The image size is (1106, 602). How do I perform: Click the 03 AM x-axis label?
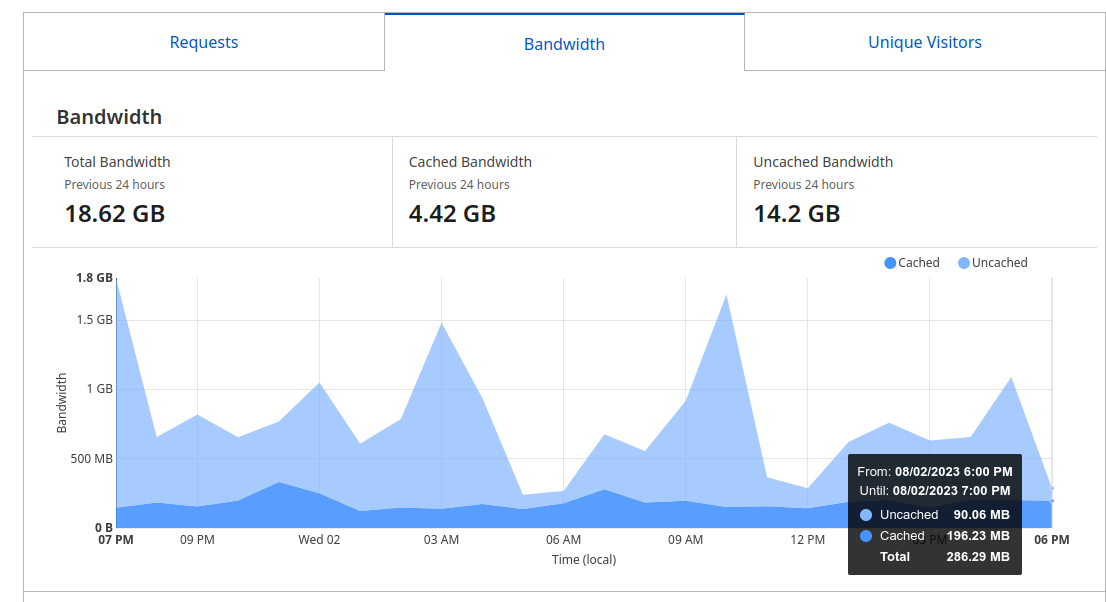pyautogui.click(x=441, y=540)
